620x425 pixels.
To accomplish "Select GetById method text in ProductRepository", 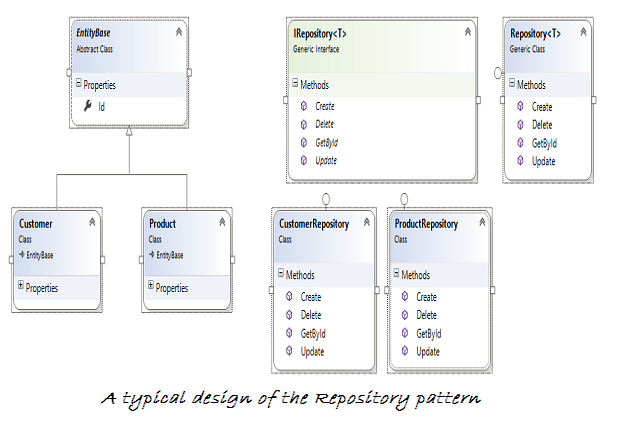I will coord(429,334).
